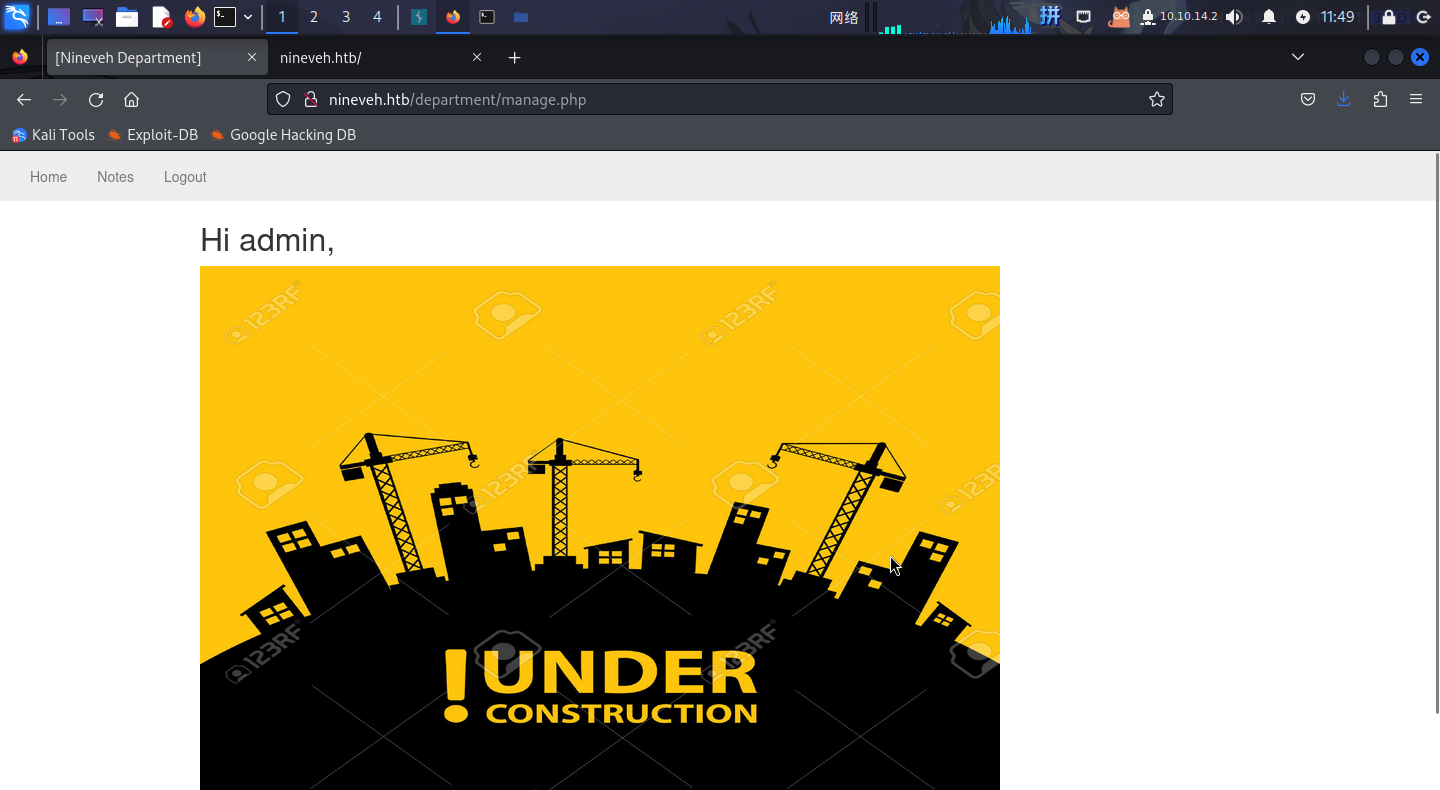Screen dimensions: 1440x790
Task: Launch the text editor from the panel
Action: 161,17
